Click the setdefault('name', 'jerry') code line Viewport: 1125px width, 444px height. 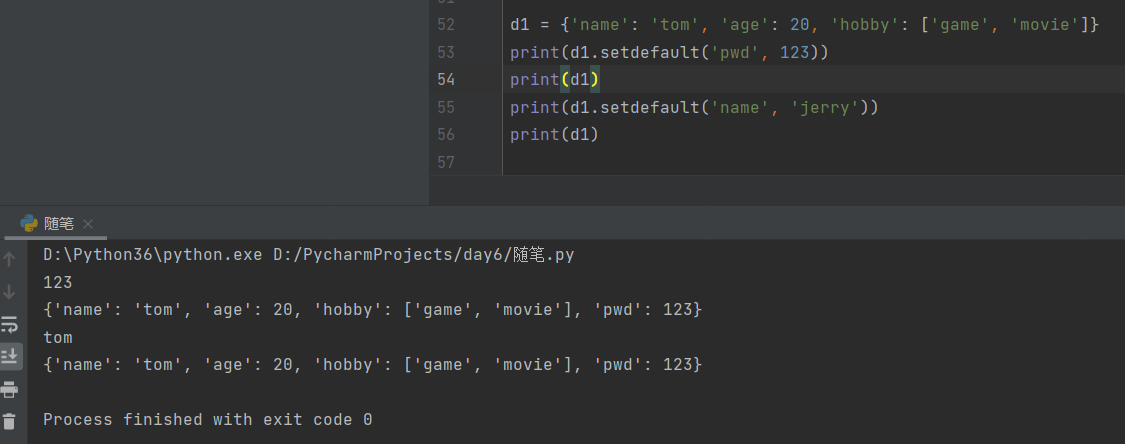[695, 108]
